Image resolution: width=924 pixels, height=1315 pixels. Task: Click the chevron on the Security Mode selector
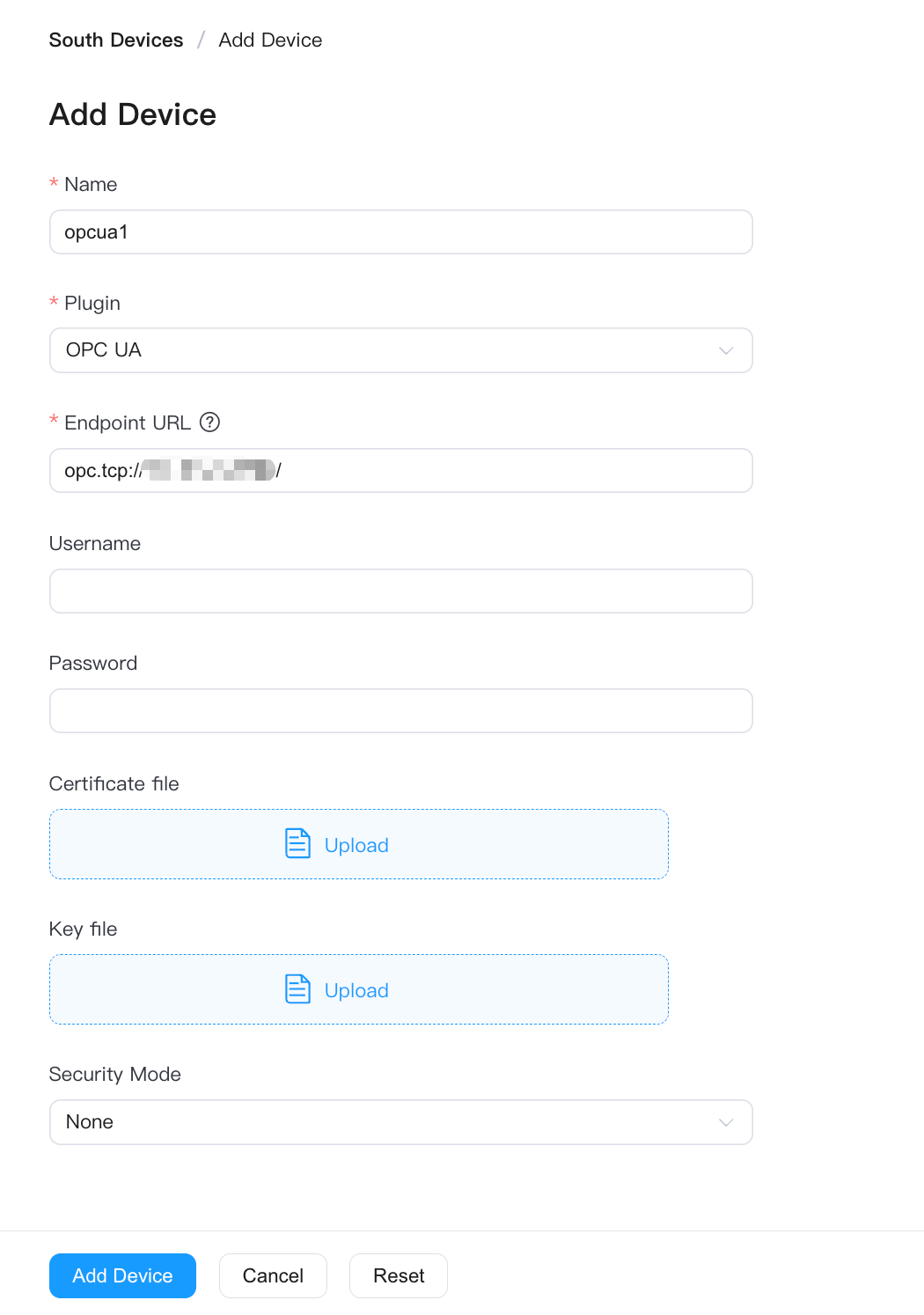[x=725, y=1122]
